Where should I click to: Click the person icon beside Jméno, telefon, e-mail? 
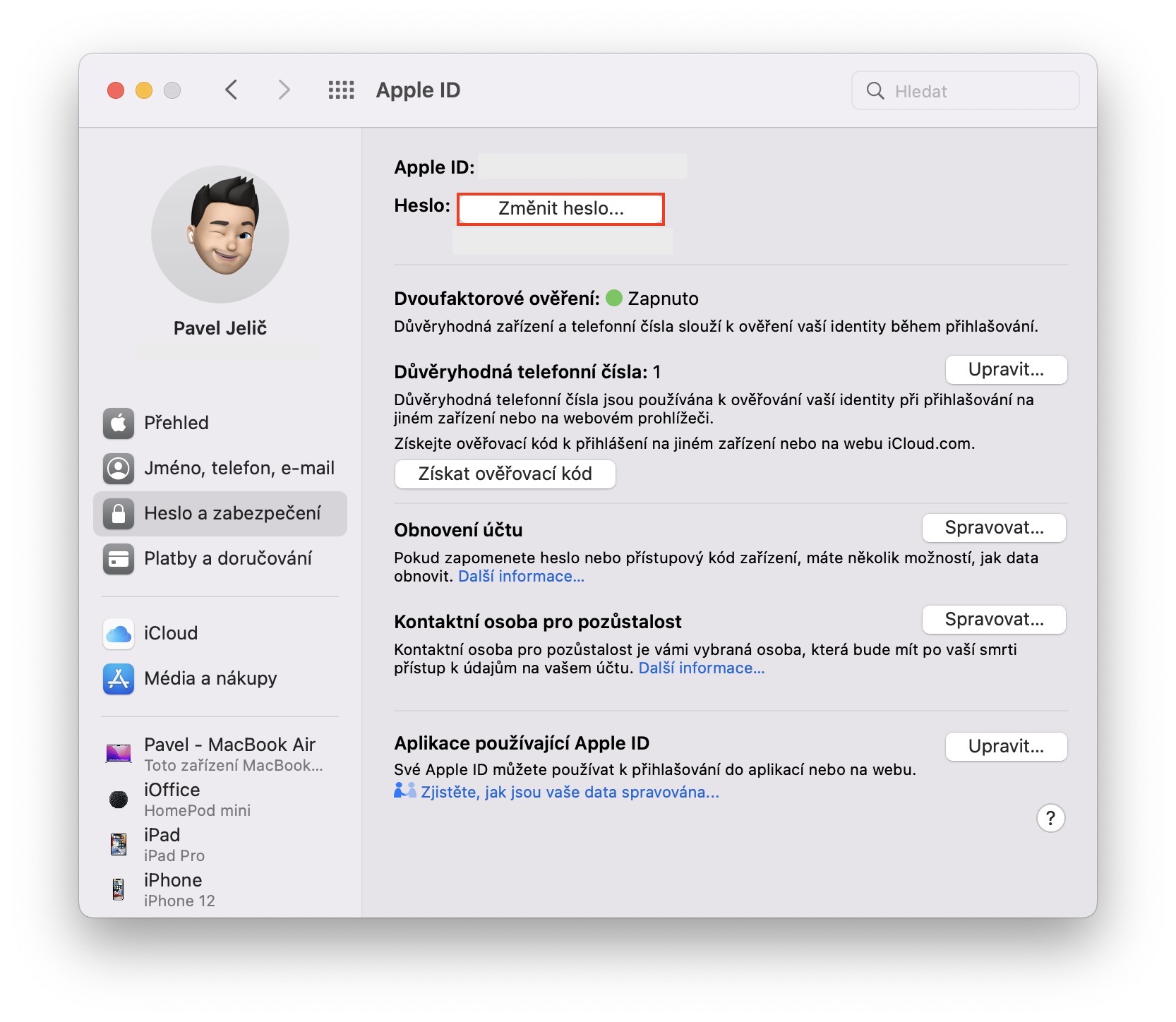(x=119, y=469)
